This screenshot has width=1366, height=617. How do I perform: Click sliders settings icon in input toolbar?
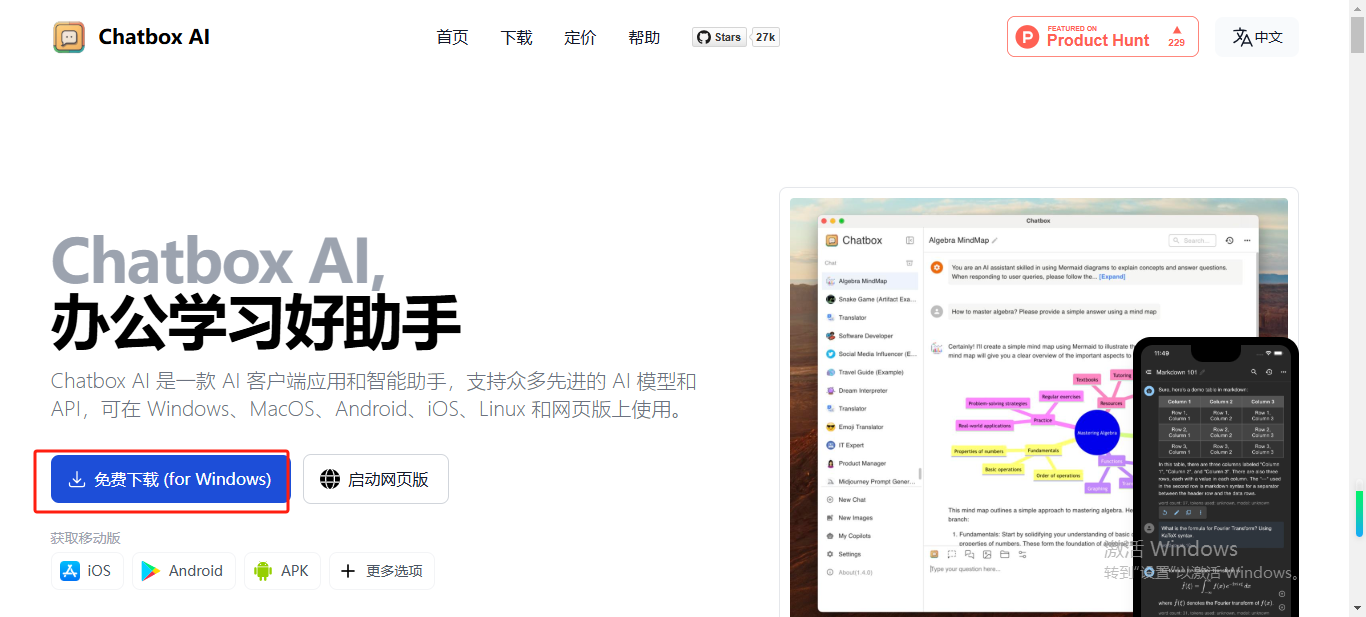click(1022, 554)
